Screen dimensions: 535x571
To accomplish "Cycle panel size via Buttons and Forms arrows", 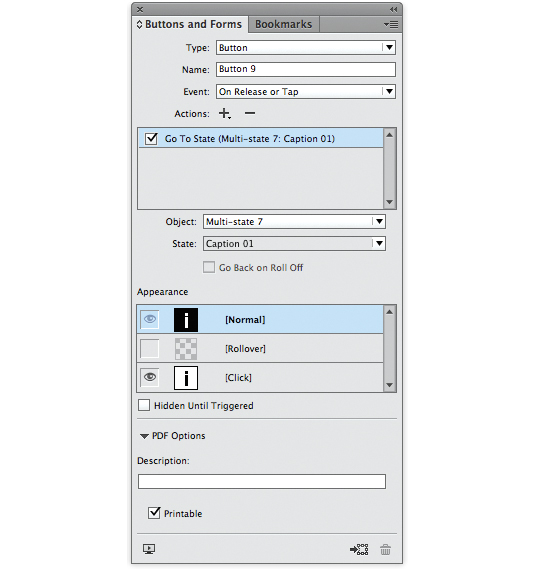I will click(139, 24).
